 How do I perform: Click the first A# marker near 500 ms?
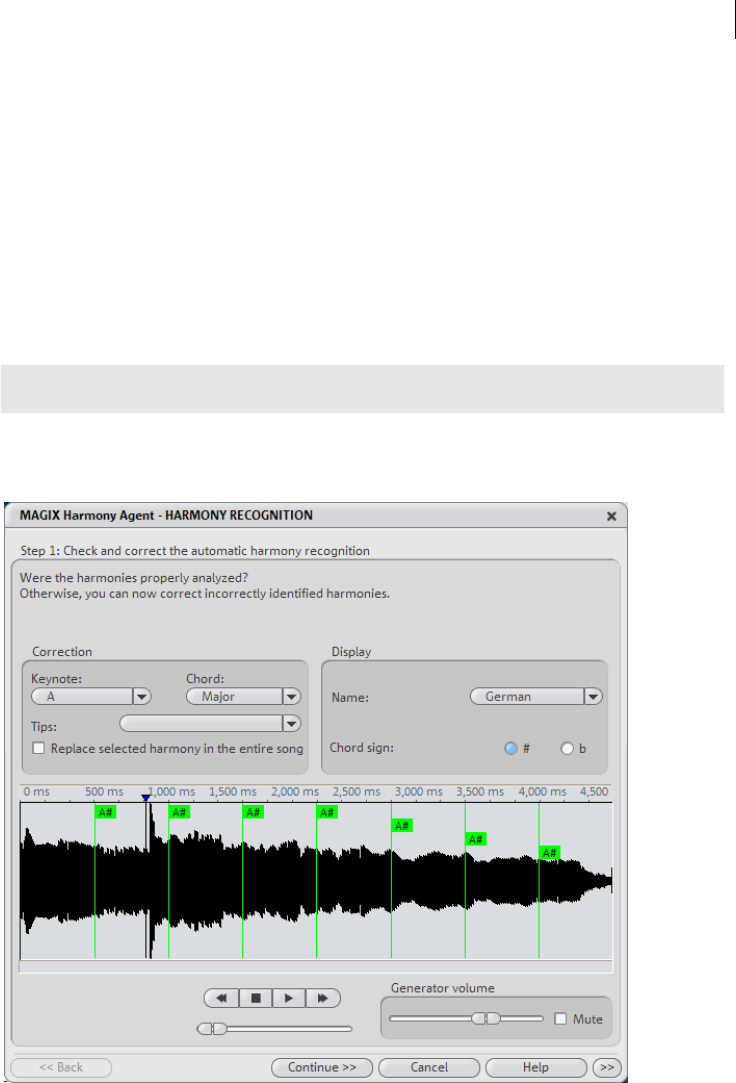click(106, 812)
